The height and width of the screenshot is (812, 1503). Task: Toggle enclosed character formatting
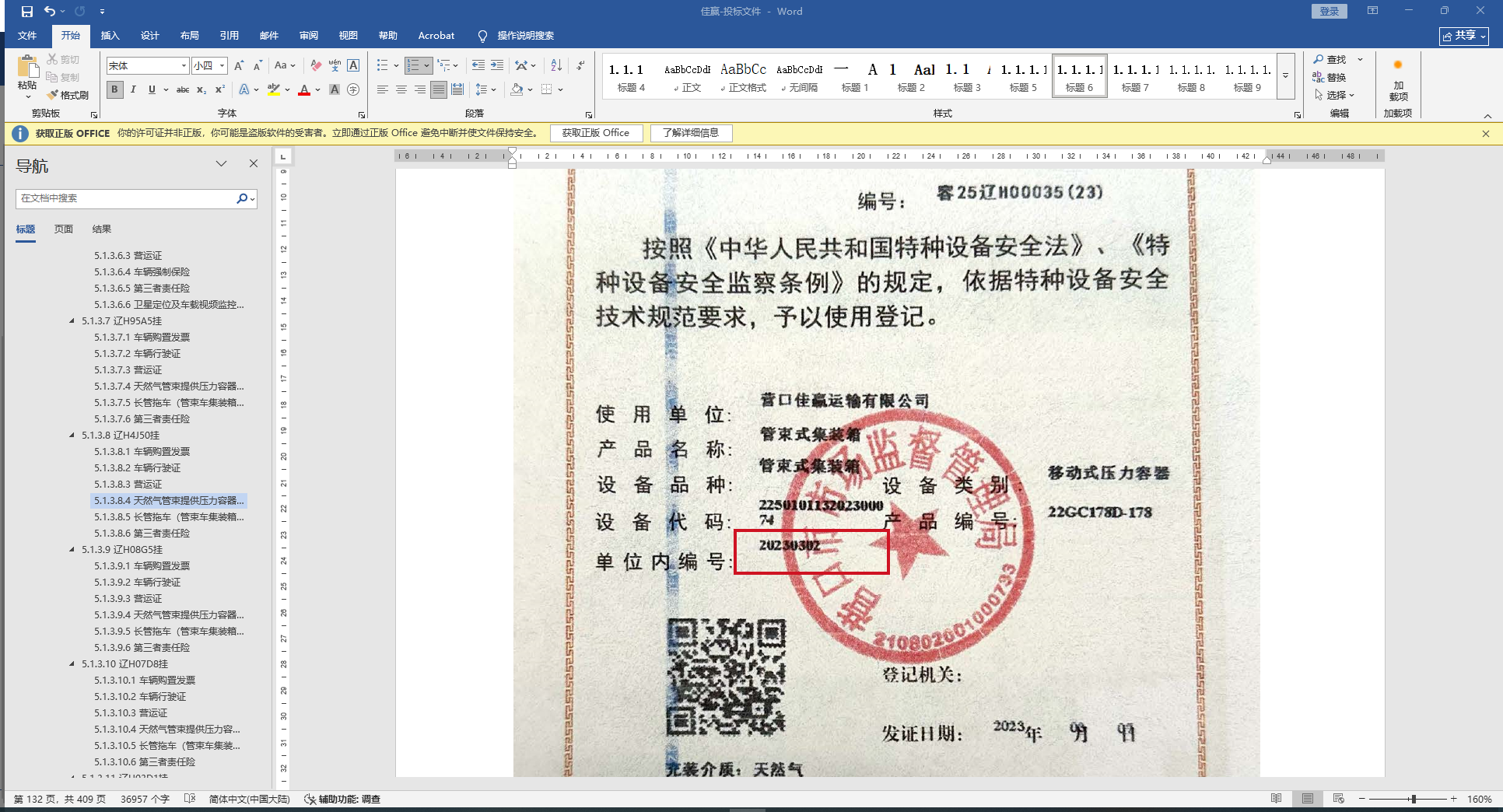(353, 89)
